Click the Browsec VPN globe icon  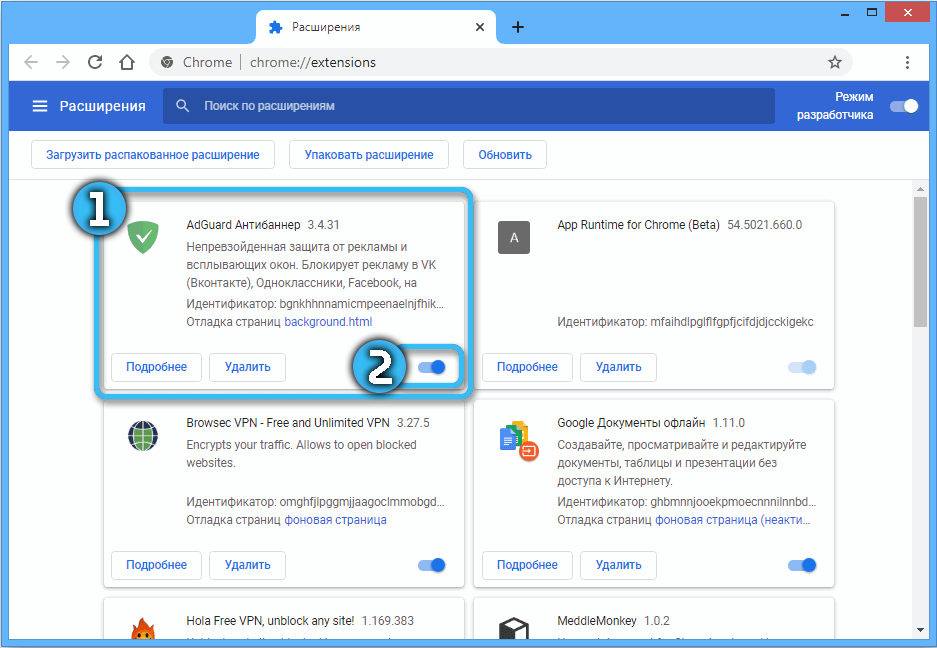pyautogui.click(x=145, y=437)
